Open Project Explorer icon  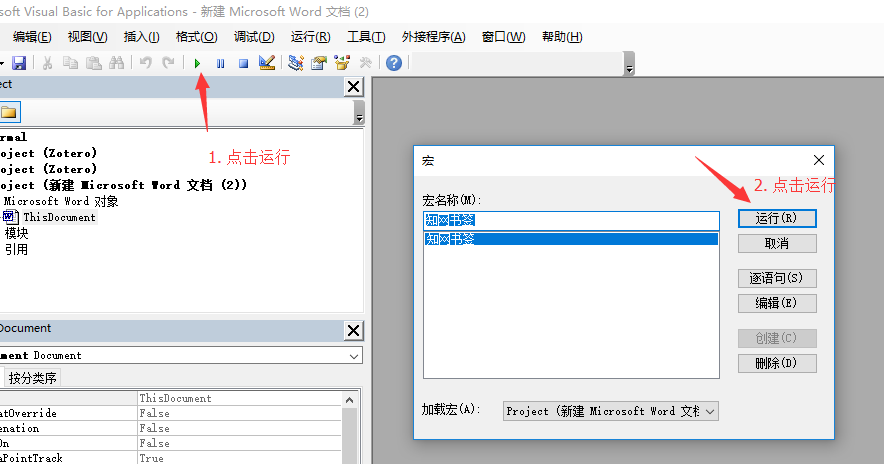295,63
